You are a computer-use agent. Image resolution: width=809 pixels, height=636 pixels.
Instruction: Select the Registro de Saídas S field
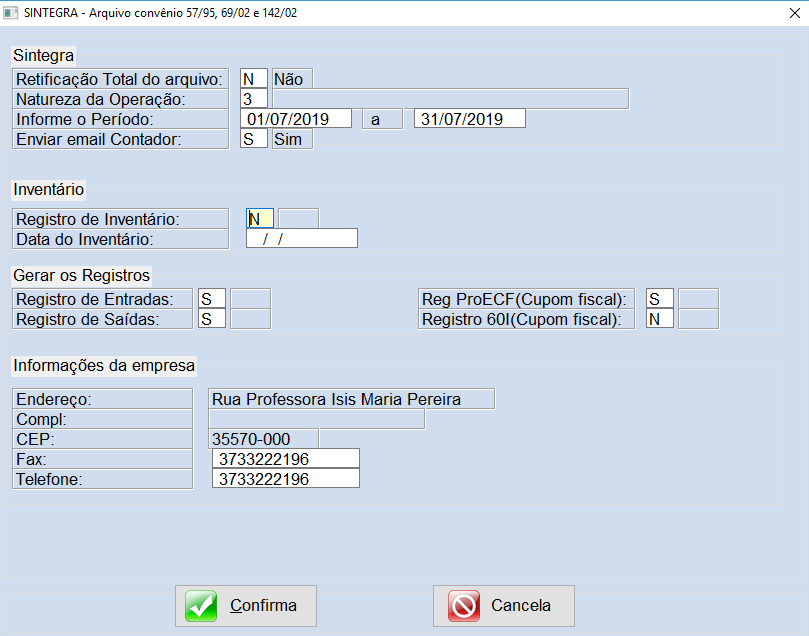click(x=211, y=319)
